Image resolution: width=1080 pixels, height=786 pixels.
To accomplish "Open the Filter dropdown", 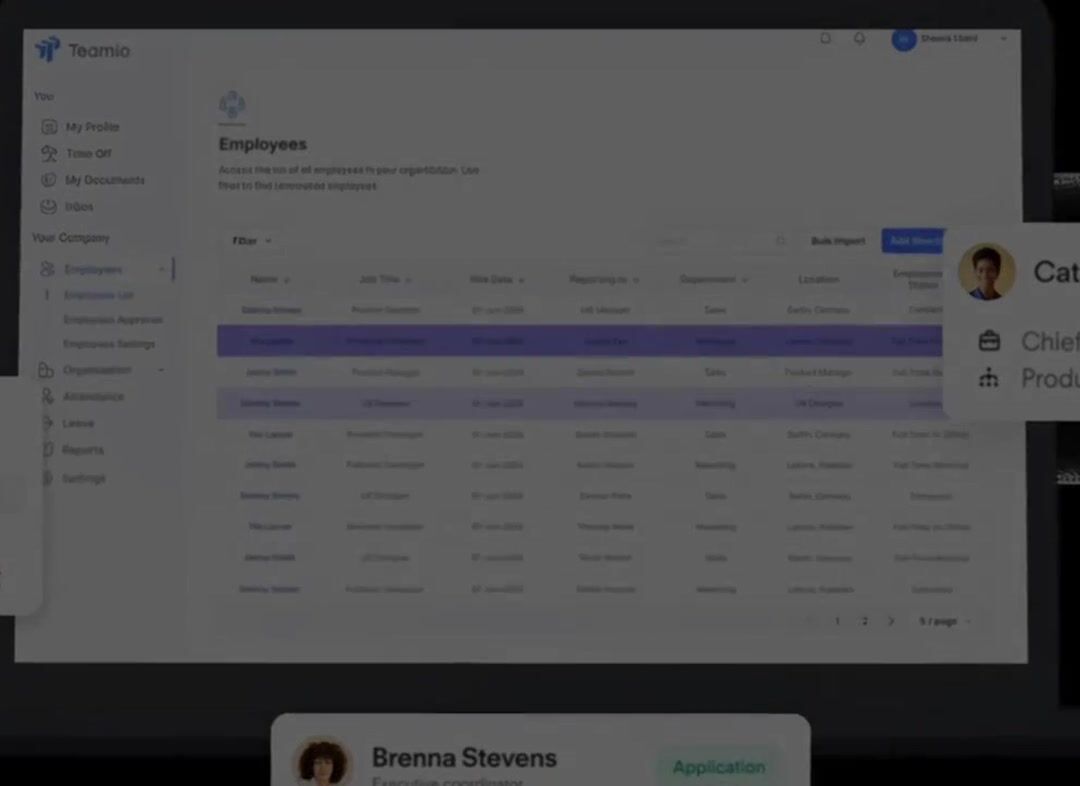I will click(251, 240).
